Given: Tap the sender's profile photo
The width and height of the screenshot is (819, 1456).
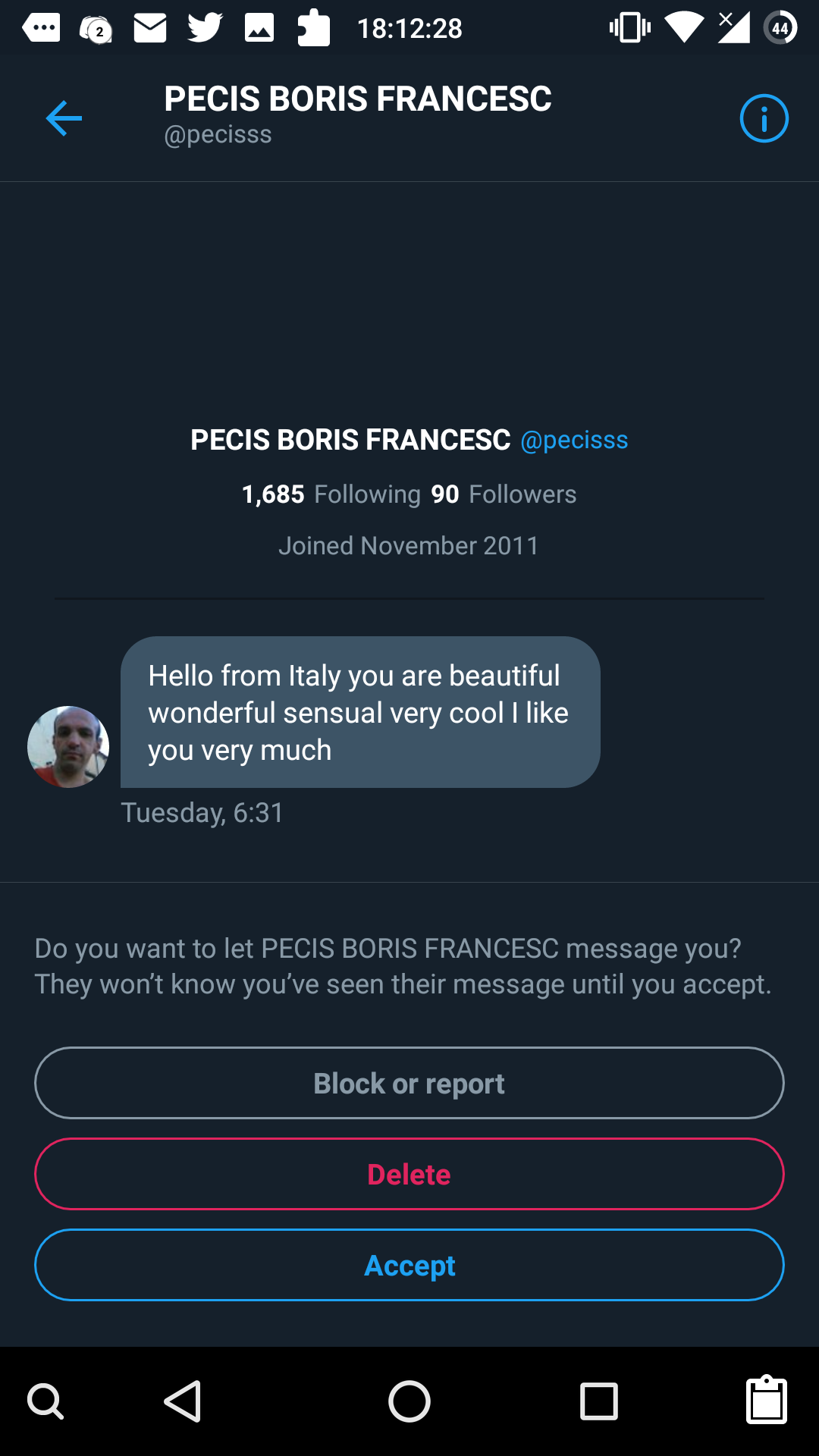Looking at the screenshot, I should click(68, 747).
